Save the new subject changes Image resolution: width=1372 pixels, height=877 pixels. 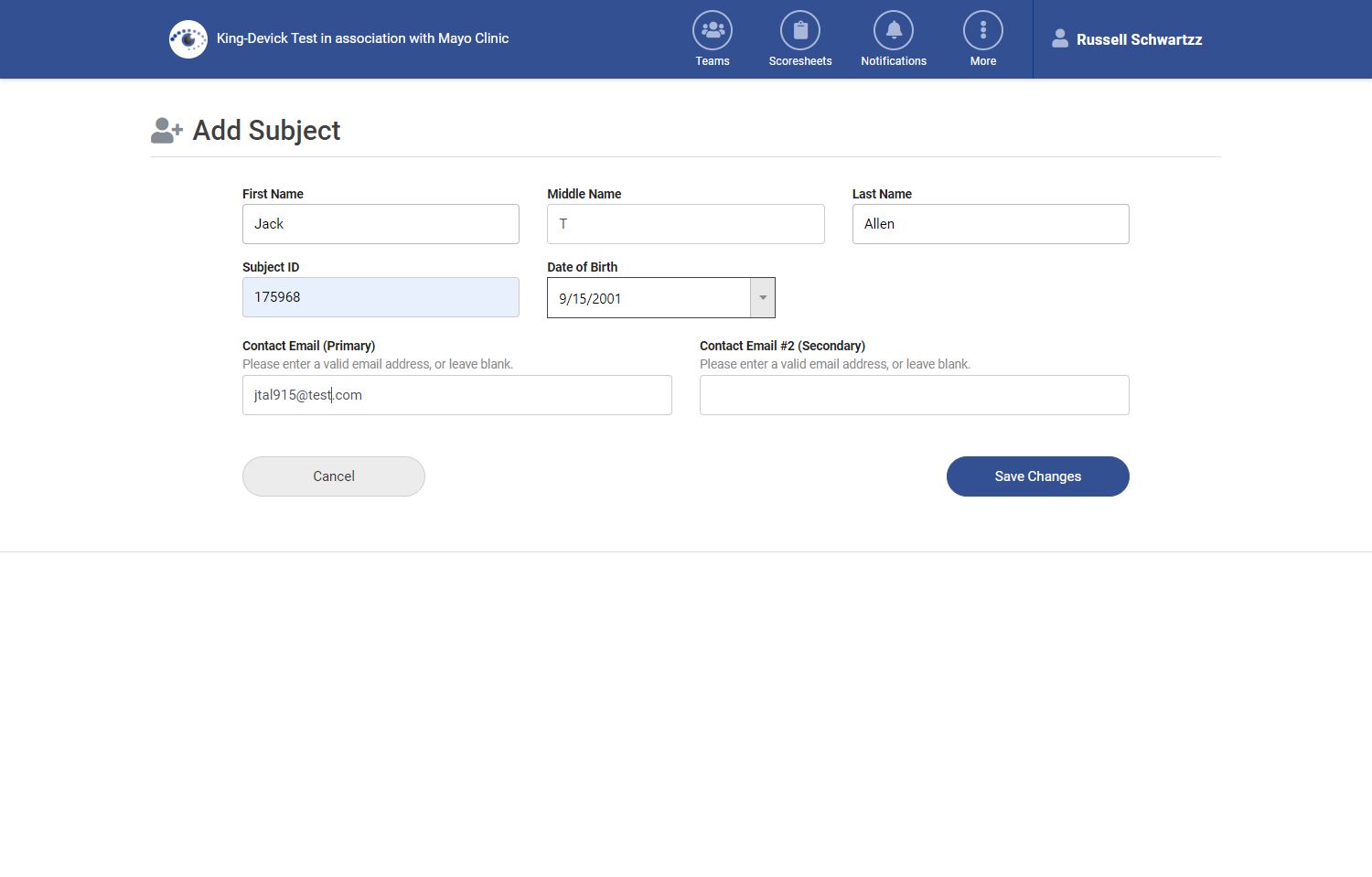[x=1037, y=476]
